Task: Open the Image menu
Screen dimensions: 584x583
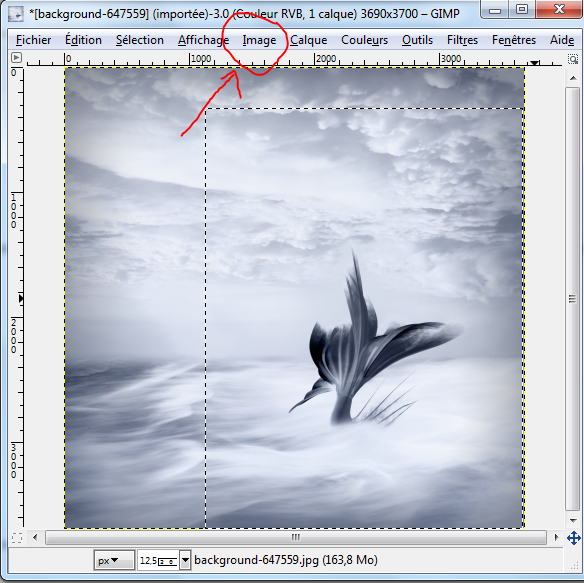Action: tap(259, 40)
